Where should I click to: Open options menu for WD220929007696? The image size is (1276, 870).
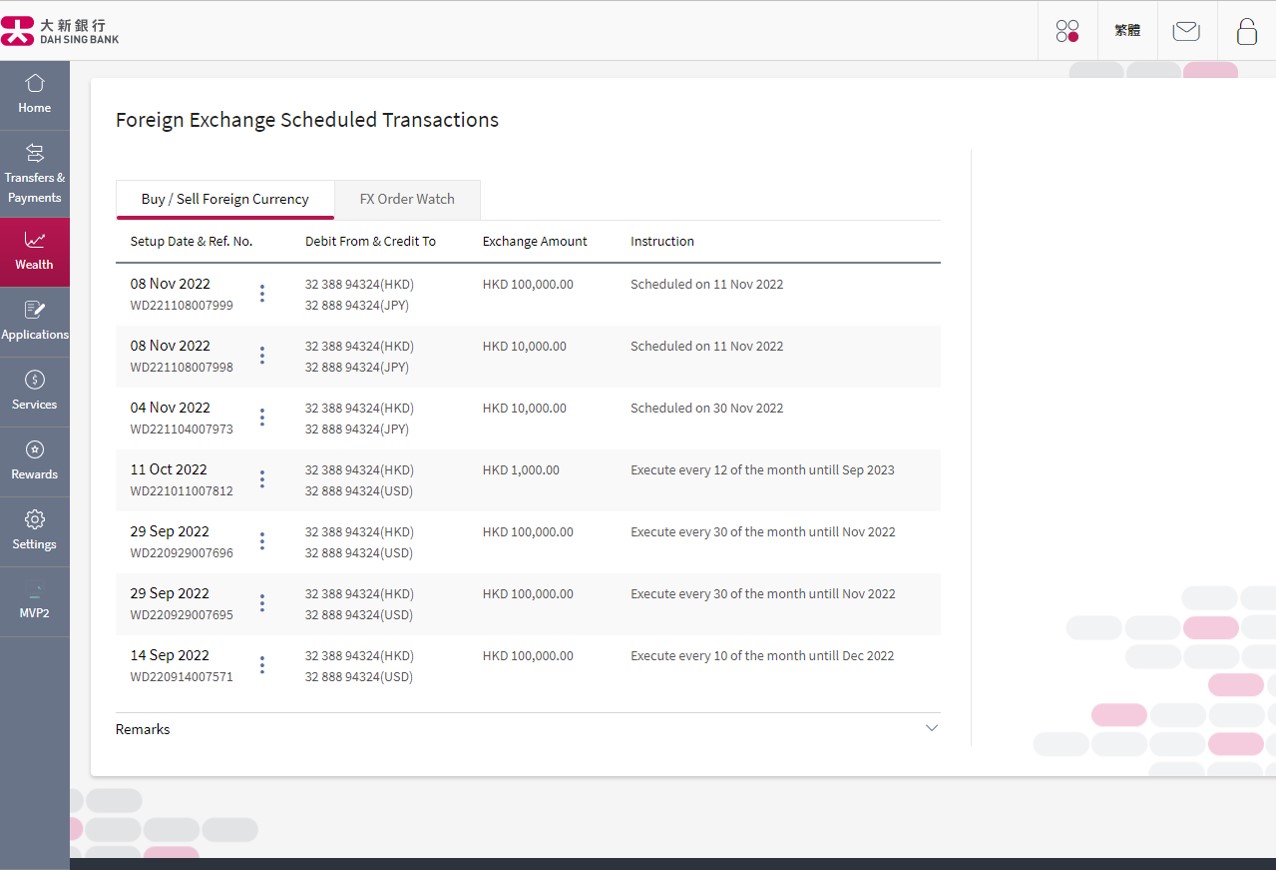coord(262,541)
